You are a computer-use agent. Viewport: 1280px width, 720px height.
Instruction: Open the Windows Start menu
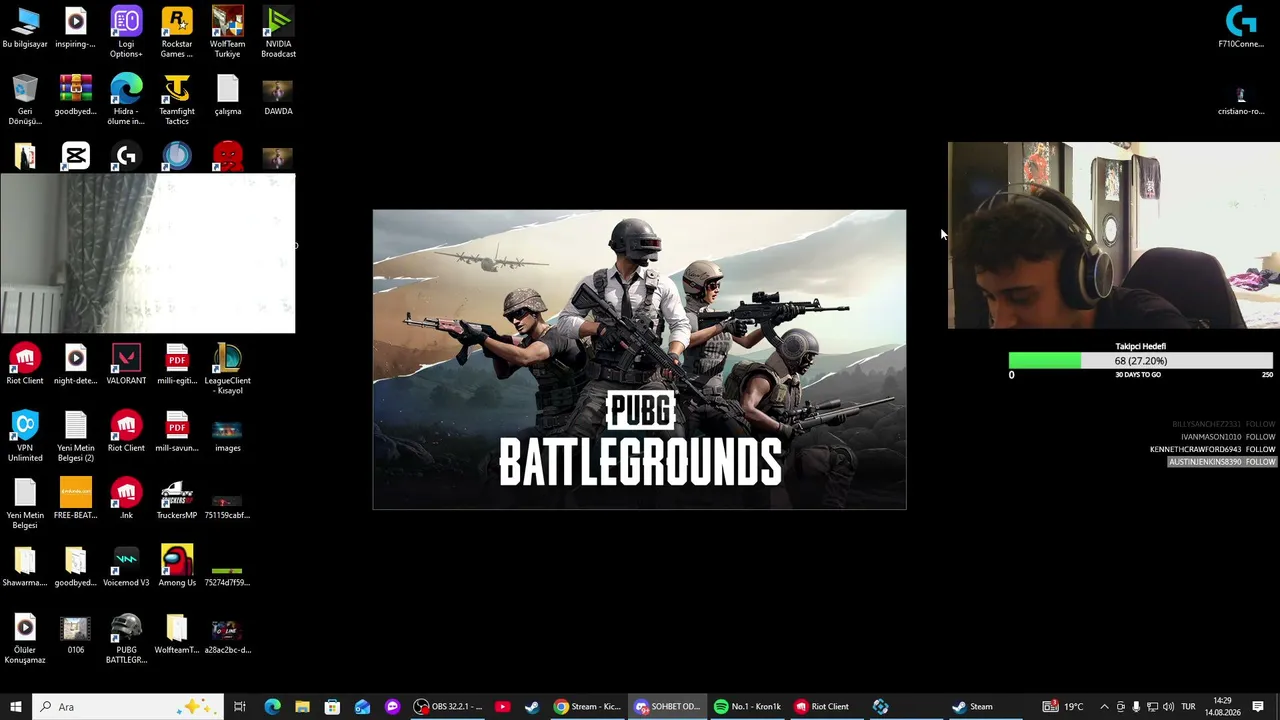click(15, 707)
